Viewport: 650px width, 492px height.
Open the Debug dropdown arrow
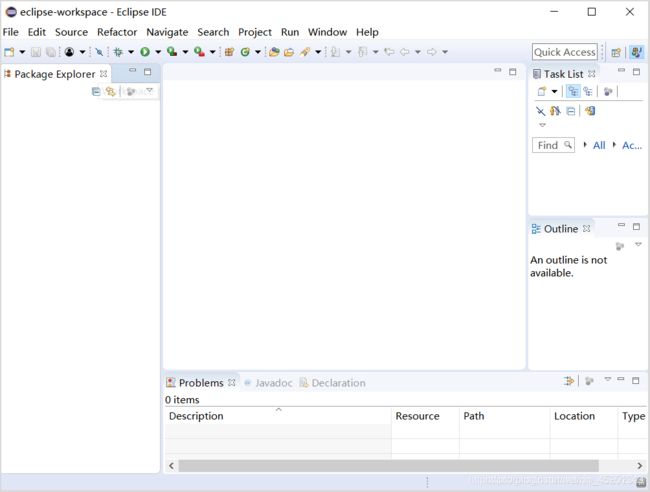click(131, 52)
